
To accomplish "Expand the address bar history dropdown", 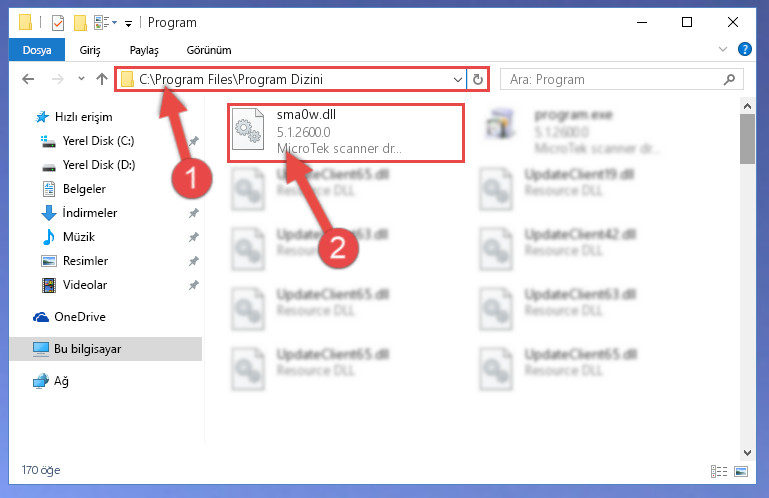I will point(458,79).
